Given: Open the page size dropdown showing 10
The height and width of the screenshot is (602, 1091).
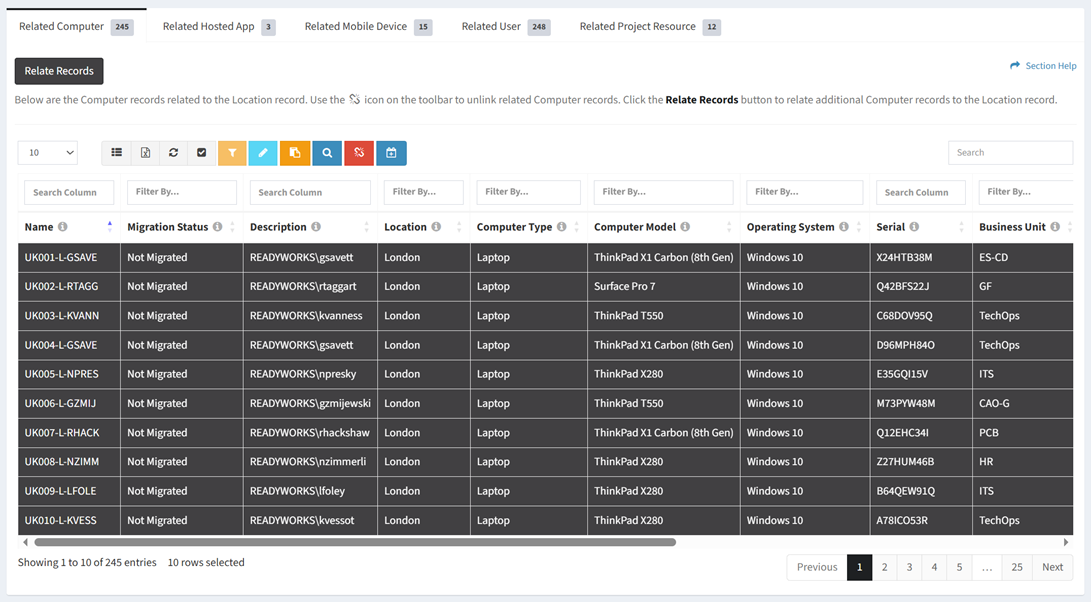Looking at the screenshot, I should (48, 153).
